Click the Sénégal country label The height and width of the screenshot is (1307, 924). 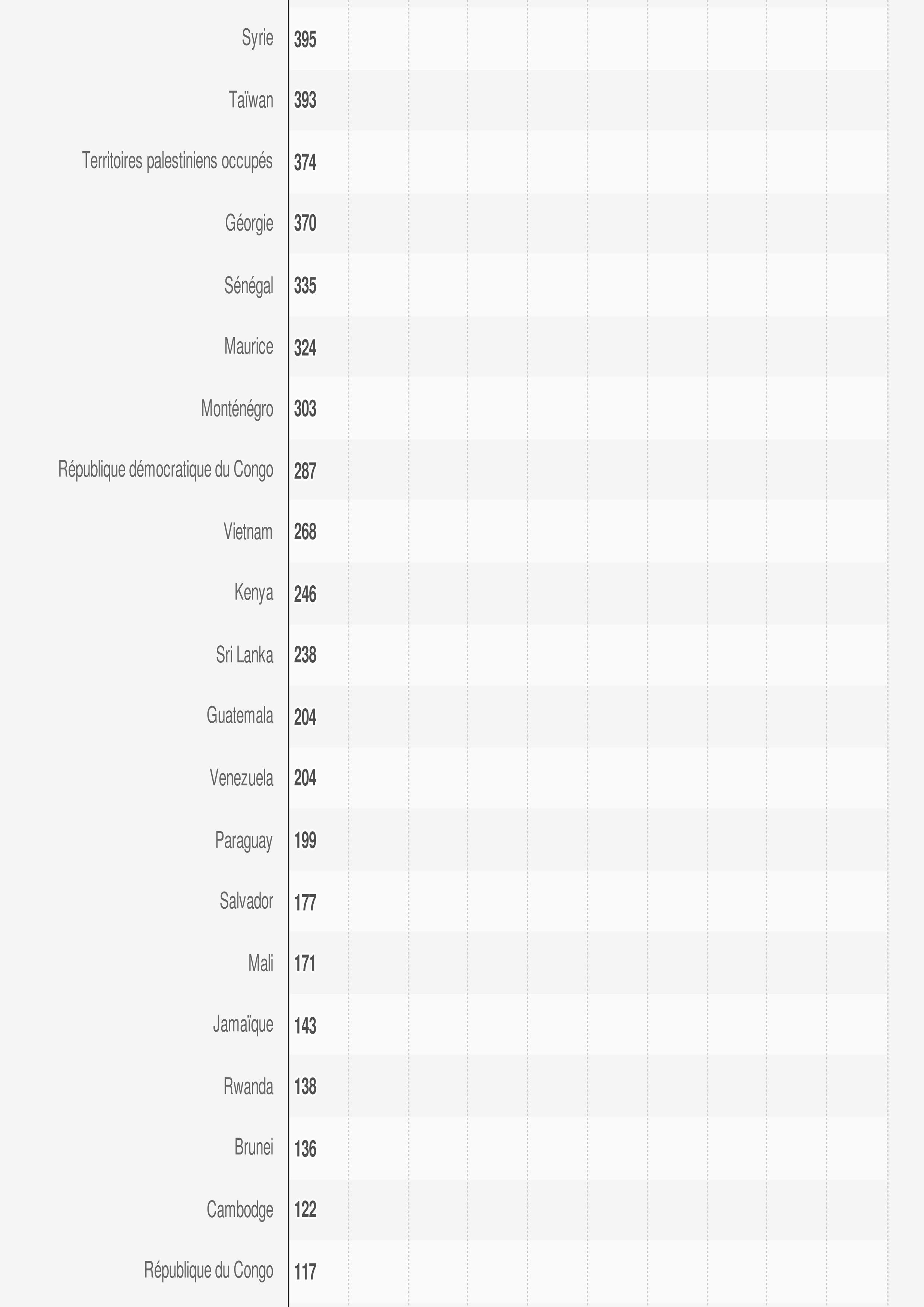248,285
